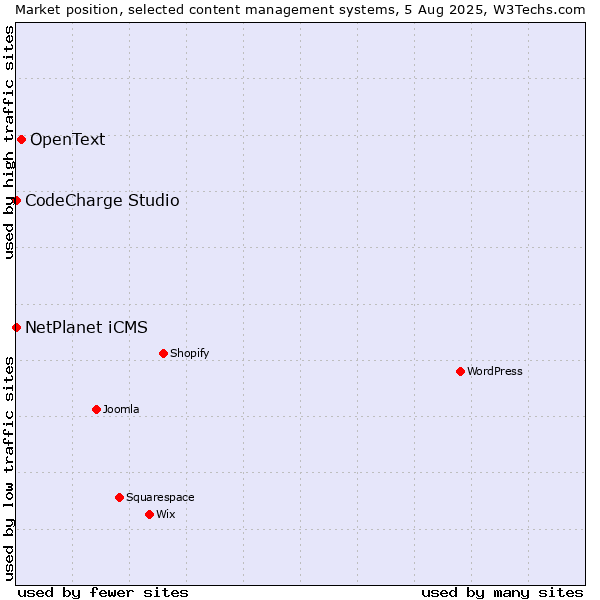Screen dimensions: 600x600
Task: Click the WordPress label text
Action: [x=495, y=371]
